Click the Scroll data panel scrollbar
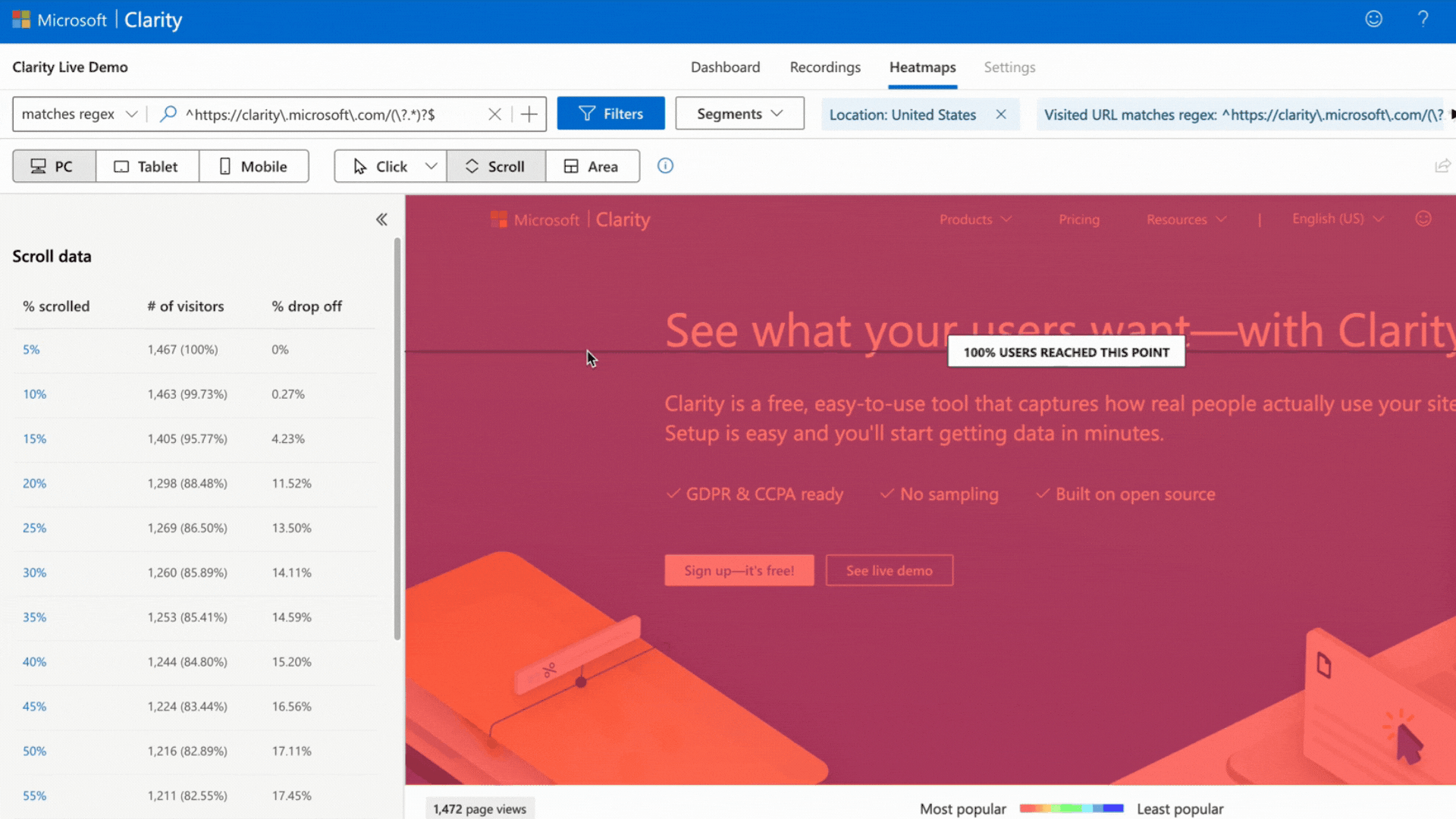 pos(397,440)
